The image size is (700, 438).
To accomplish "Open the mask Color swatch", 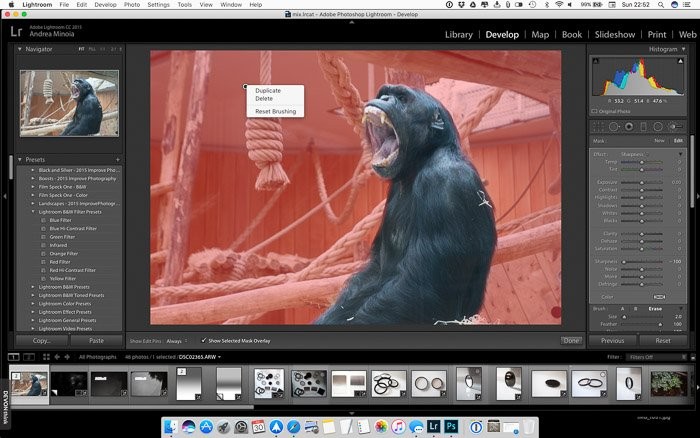I will pos(659,297).
